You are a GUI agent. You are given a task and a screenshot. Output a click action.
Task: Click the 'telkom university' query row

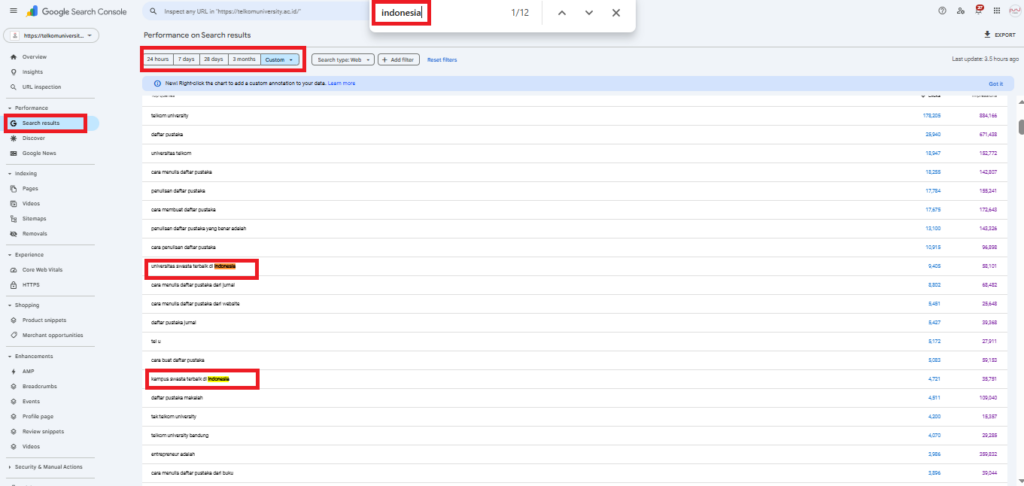point(576,116)
